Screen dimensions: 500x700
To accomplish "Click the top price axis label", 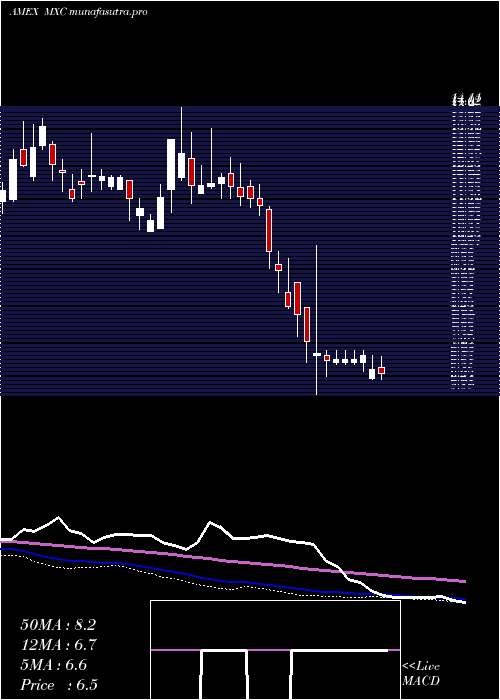I will click(x=467, y=101).
